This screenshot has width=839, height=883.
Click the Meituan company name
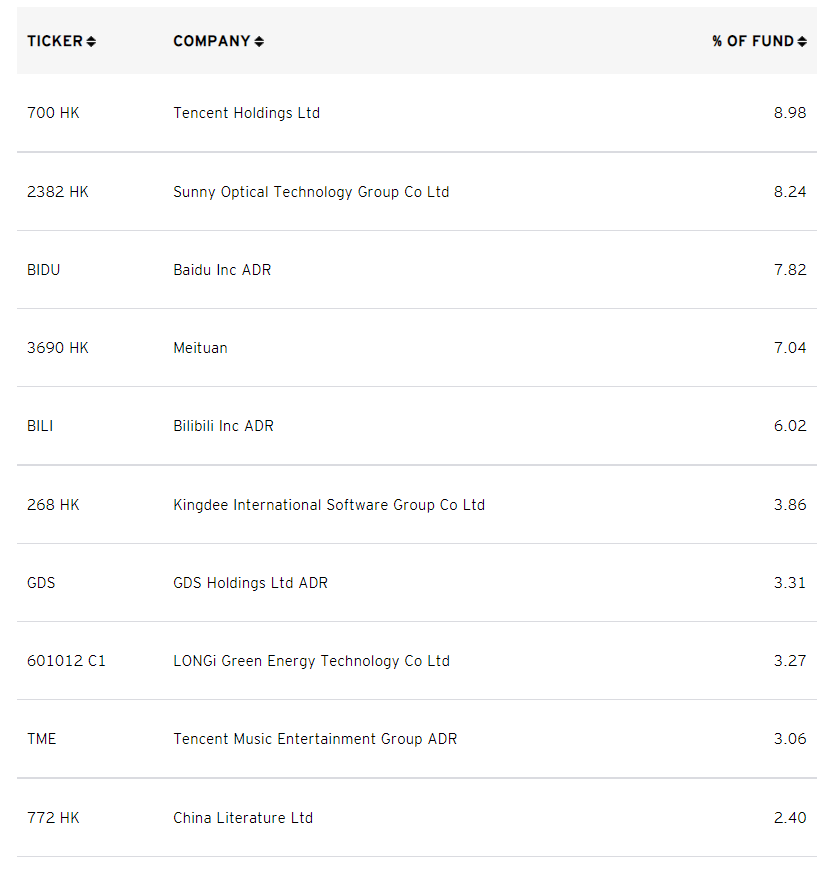pyautogui.click(x=200, y=348)
